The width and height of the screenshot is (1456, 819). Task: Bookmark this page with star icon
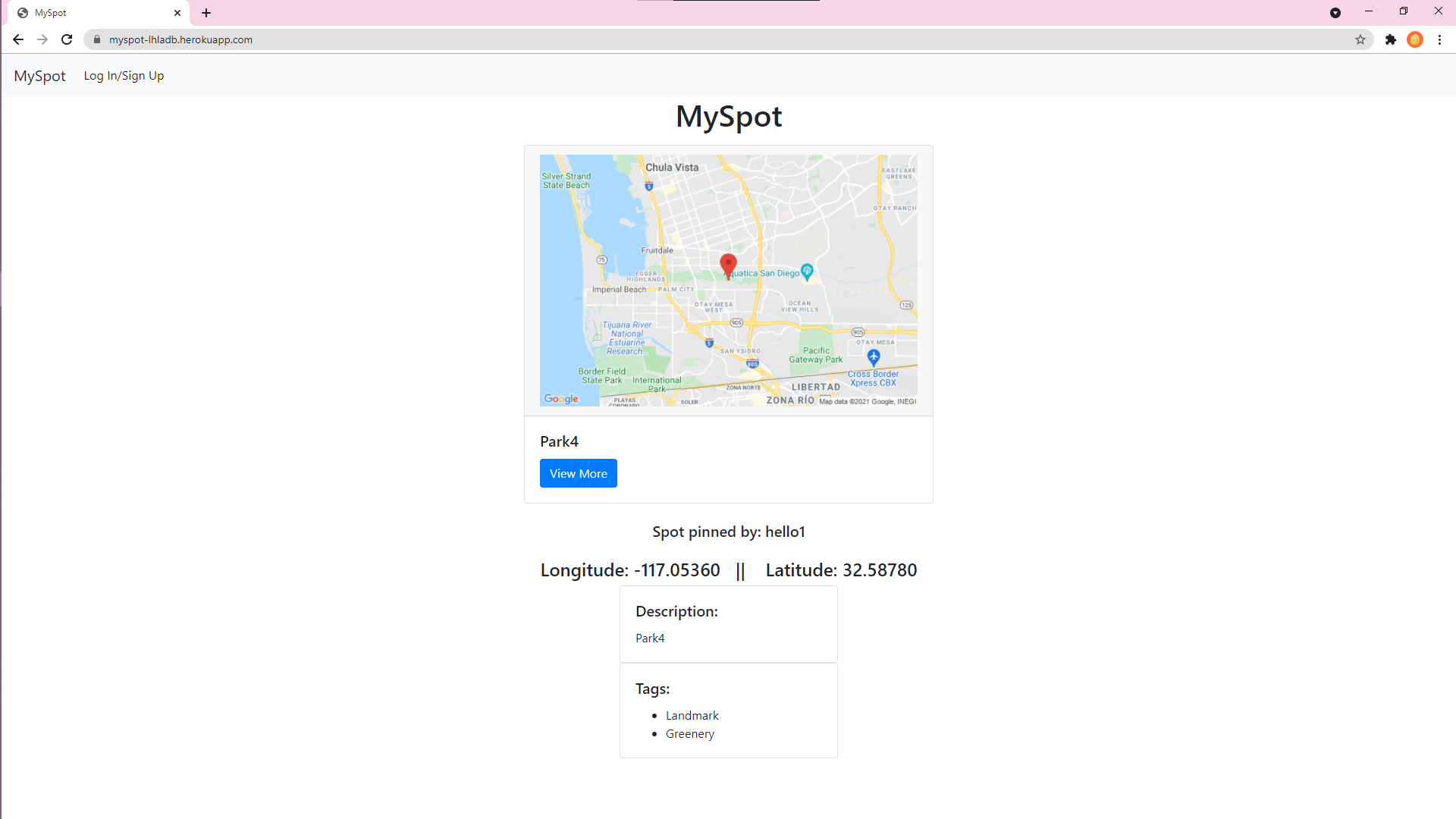coord(1360,39)
